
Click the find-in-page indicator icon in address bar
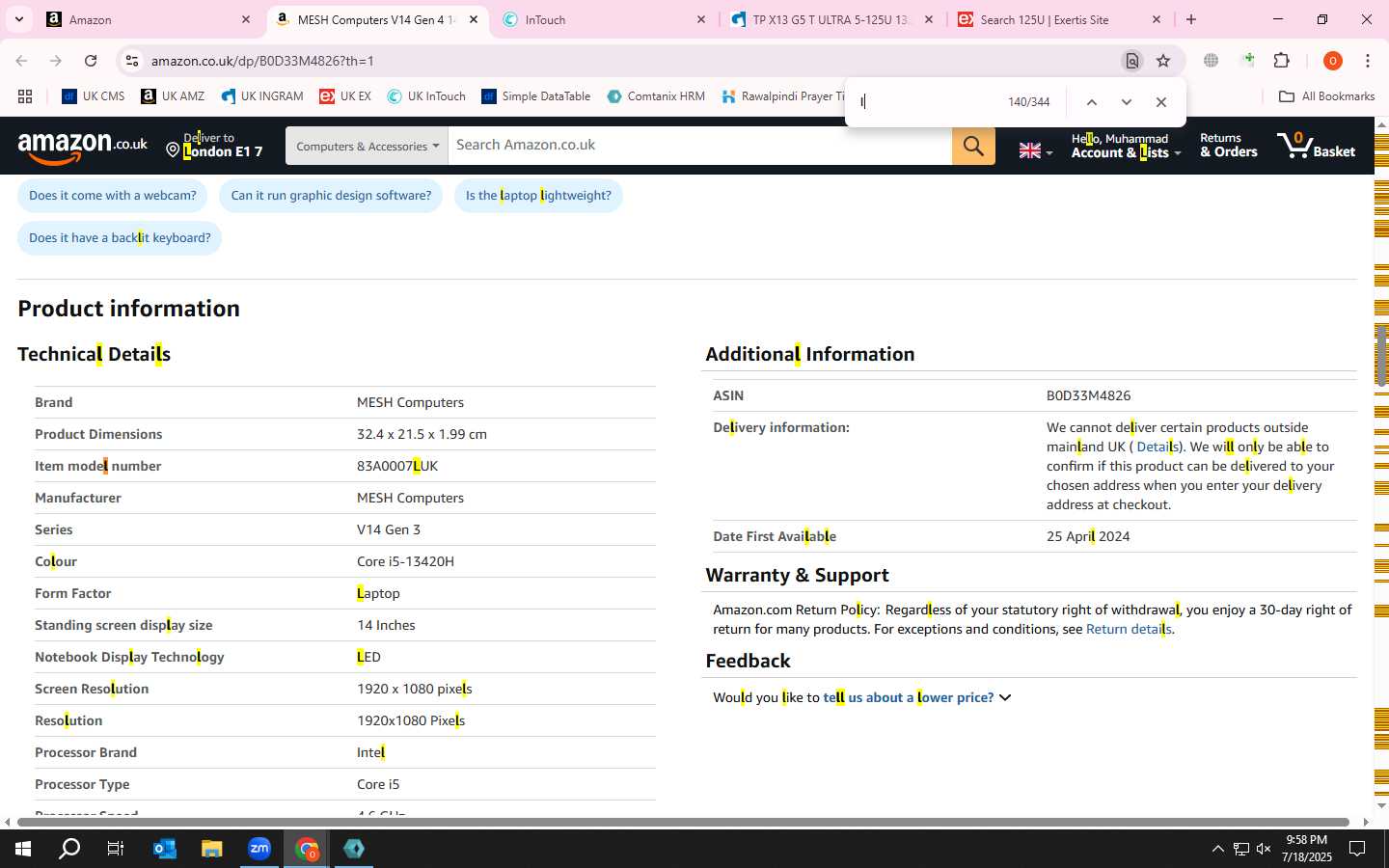point(1132,61)
